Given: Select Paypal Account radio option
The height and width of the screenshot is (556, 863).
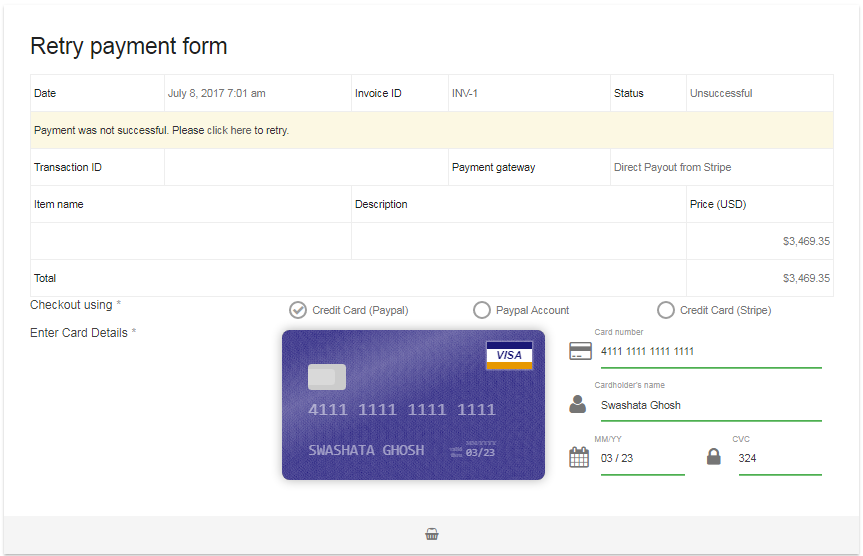Looking at the screenshot, I should click(x=482, y=310).
